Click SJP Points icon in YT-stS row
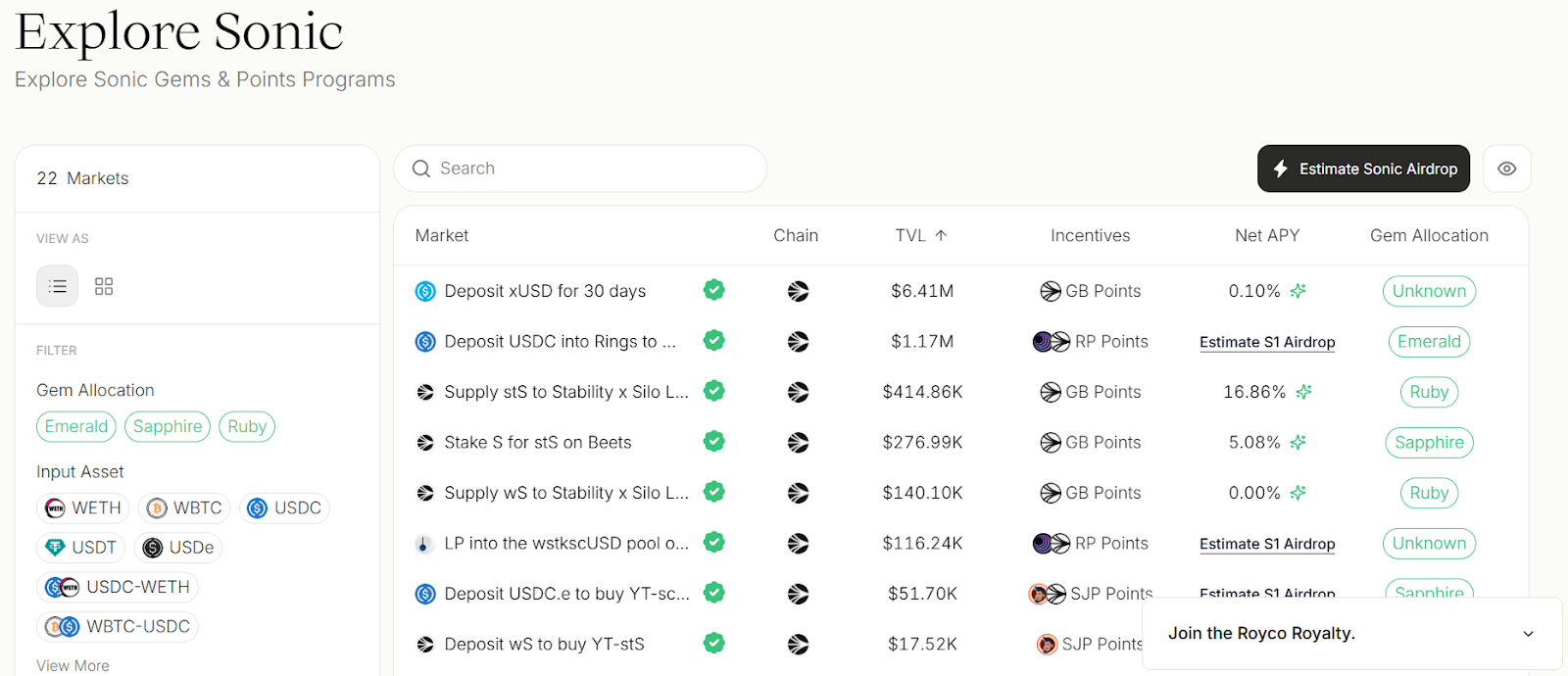 click(x=1047, y=645)
